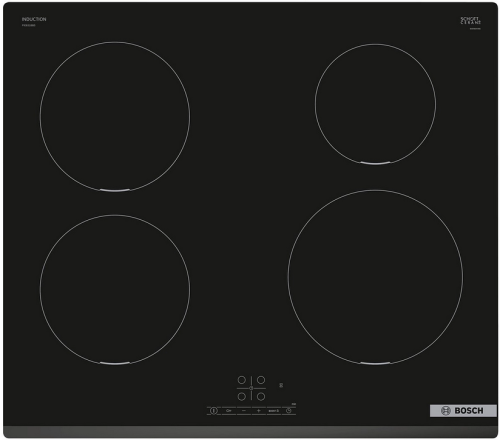Click the rear-right small cooking zone ring

tap(375, 104)
